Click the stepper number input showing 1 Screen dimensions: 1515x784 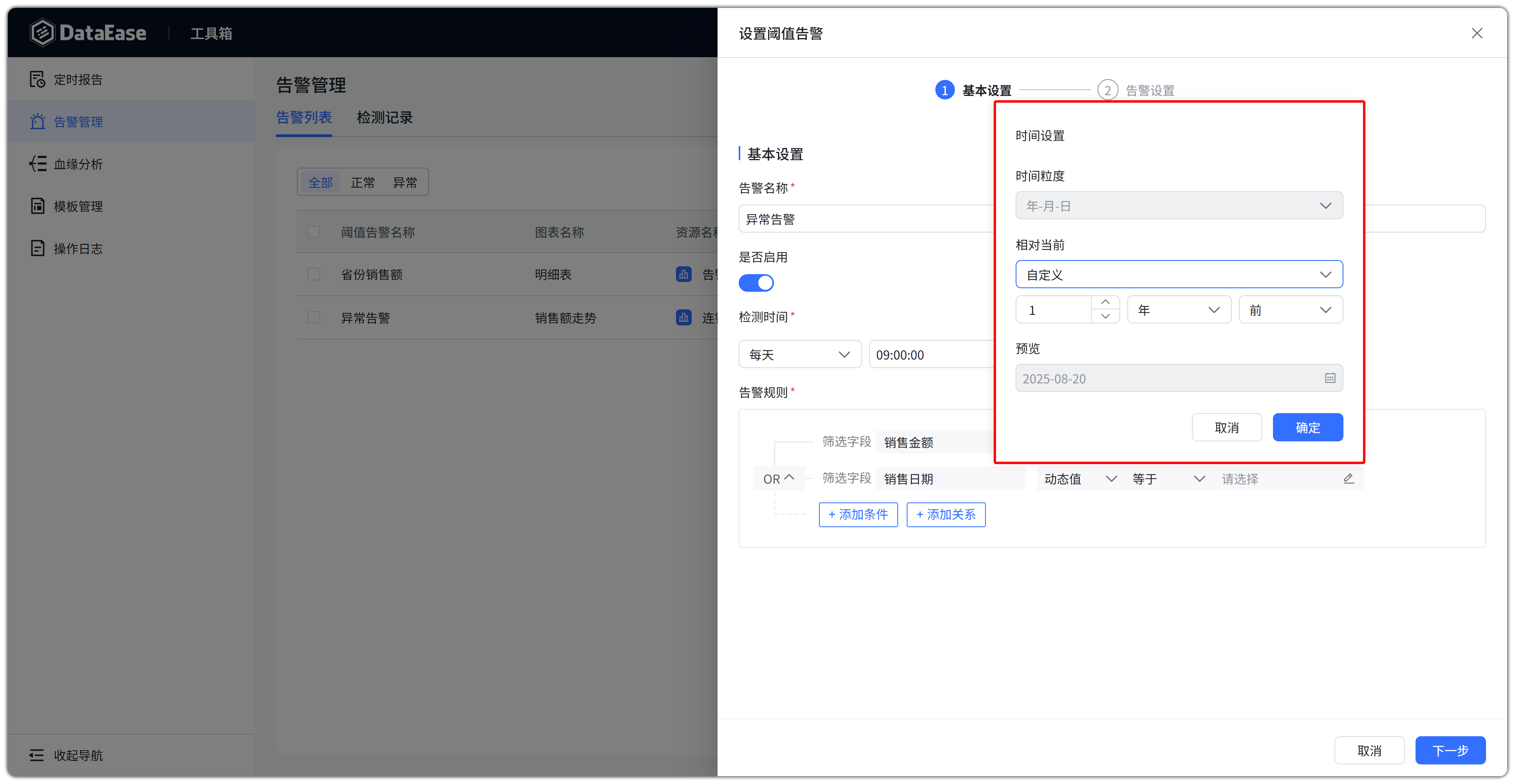click(x=1054, y=310)
